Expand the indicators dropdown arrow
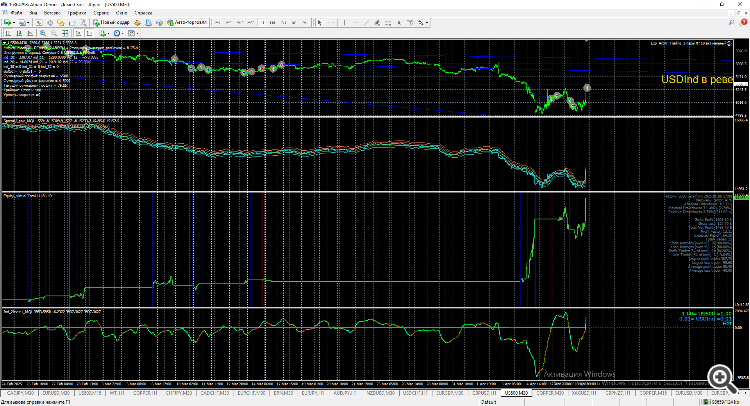 click(109, 33)
